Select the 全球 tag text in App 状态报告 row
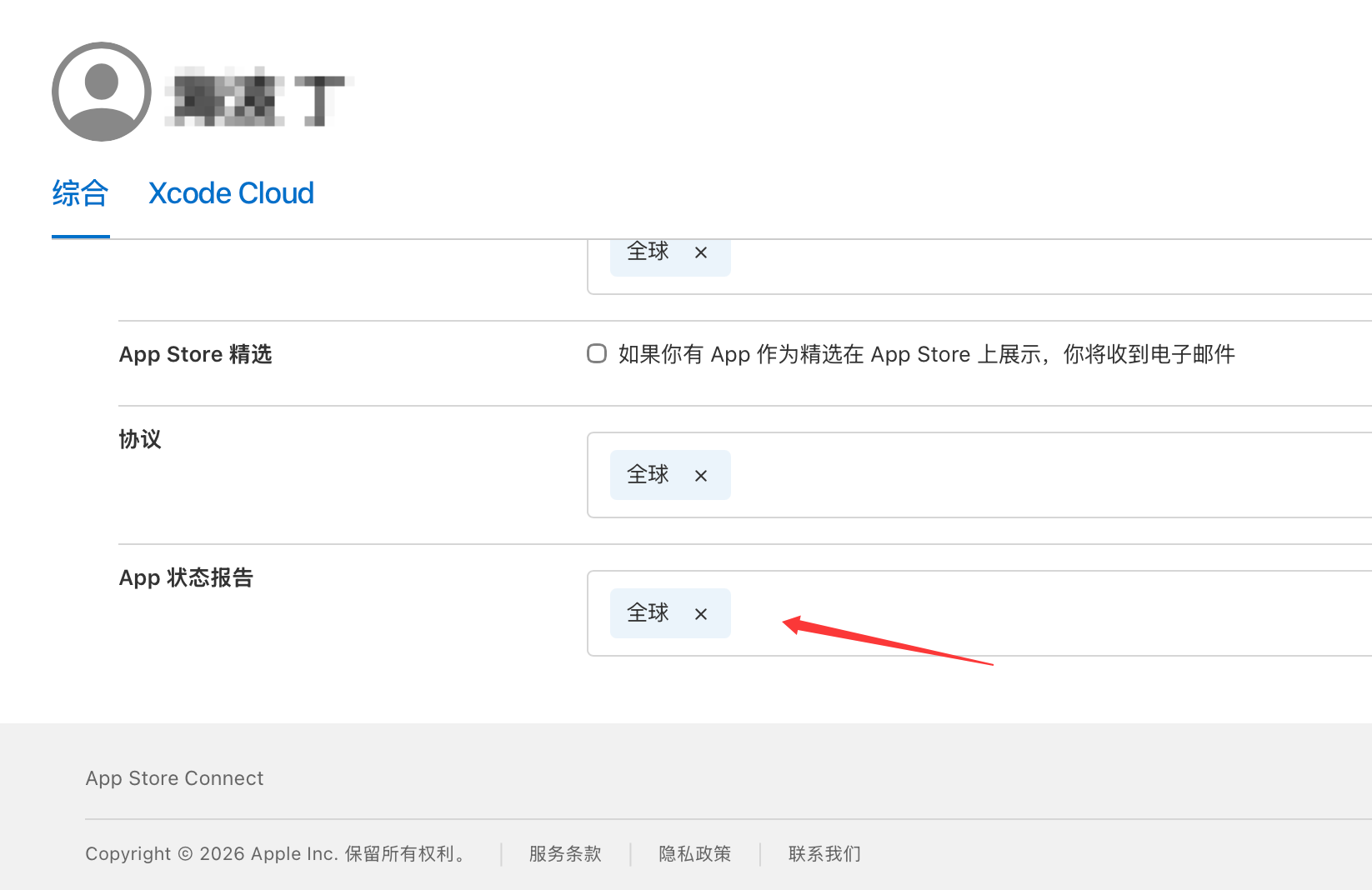 tap(648, 613)
